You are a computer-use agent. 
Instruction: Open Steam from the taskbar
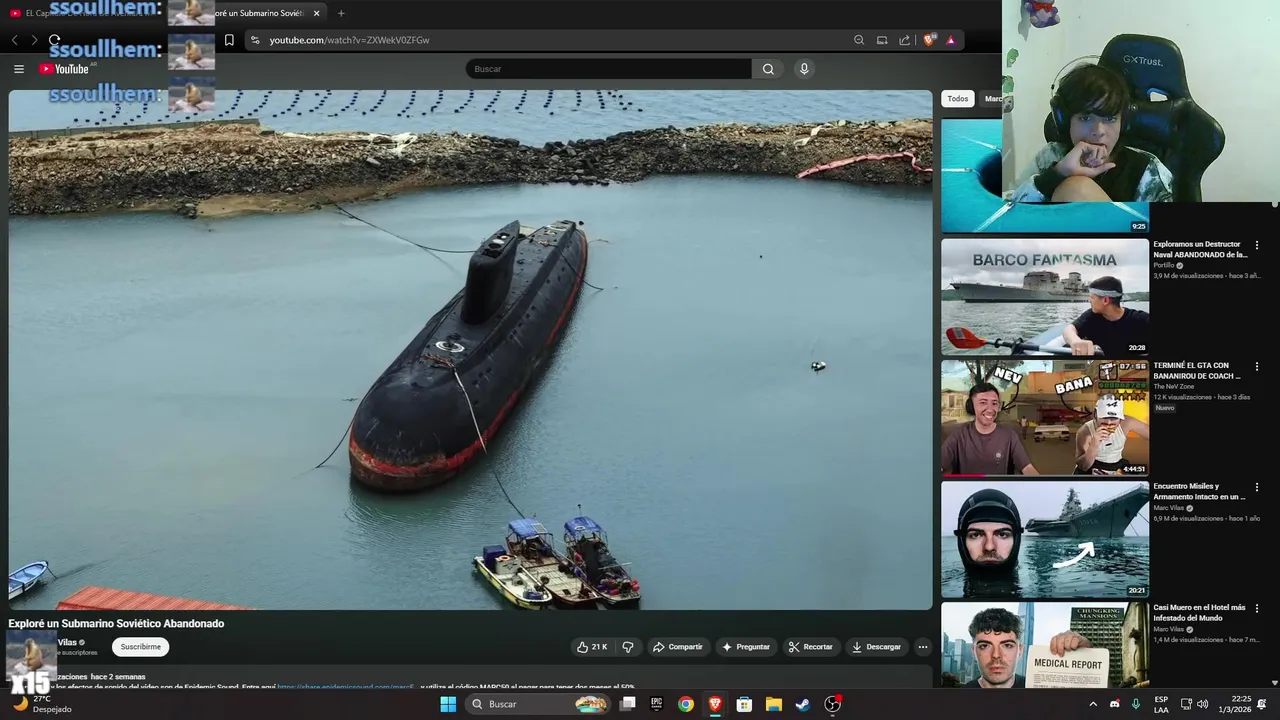(x=803, y=704)
